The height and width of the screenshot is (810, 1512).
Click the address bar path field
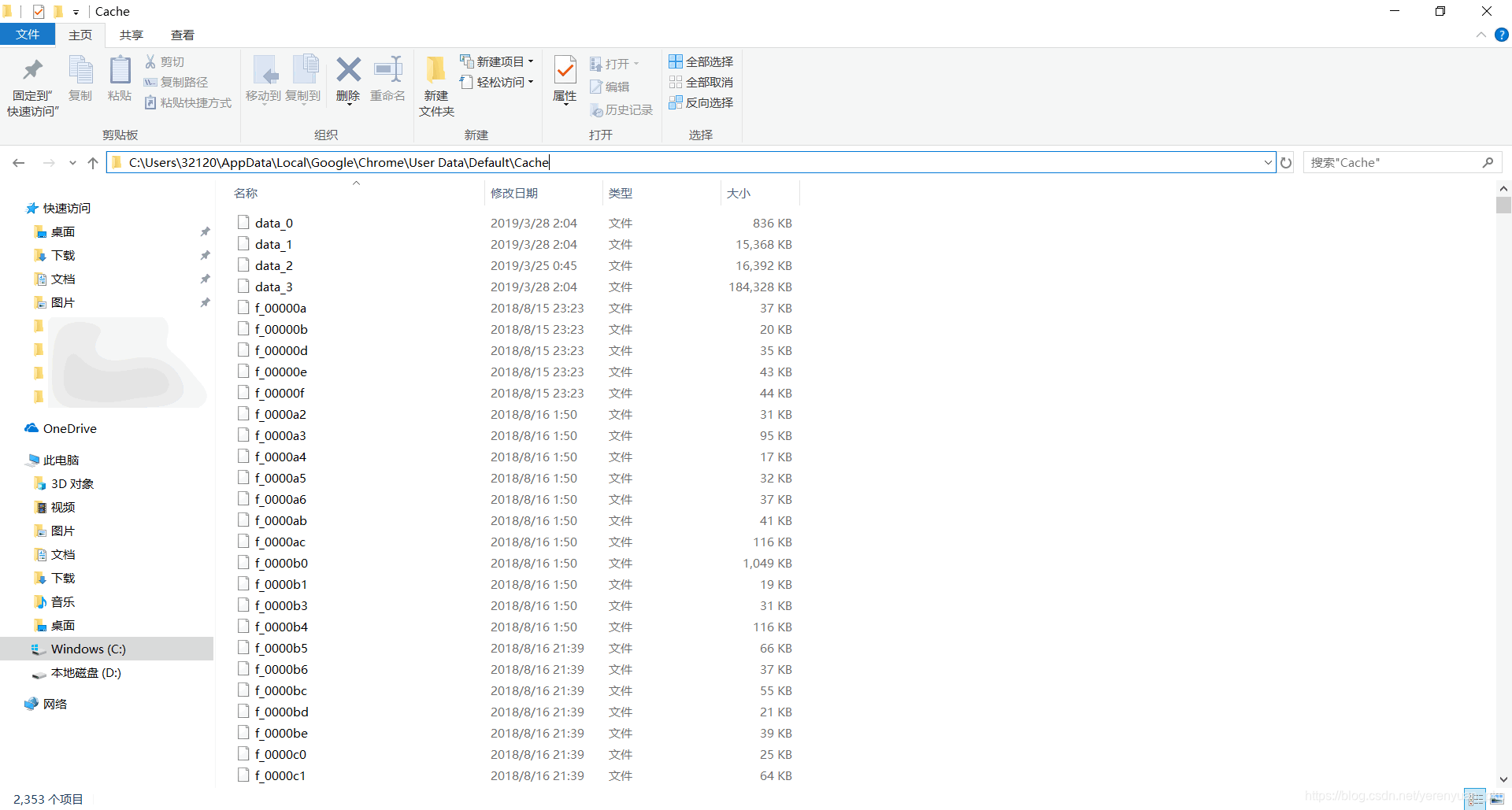(693, 162)
